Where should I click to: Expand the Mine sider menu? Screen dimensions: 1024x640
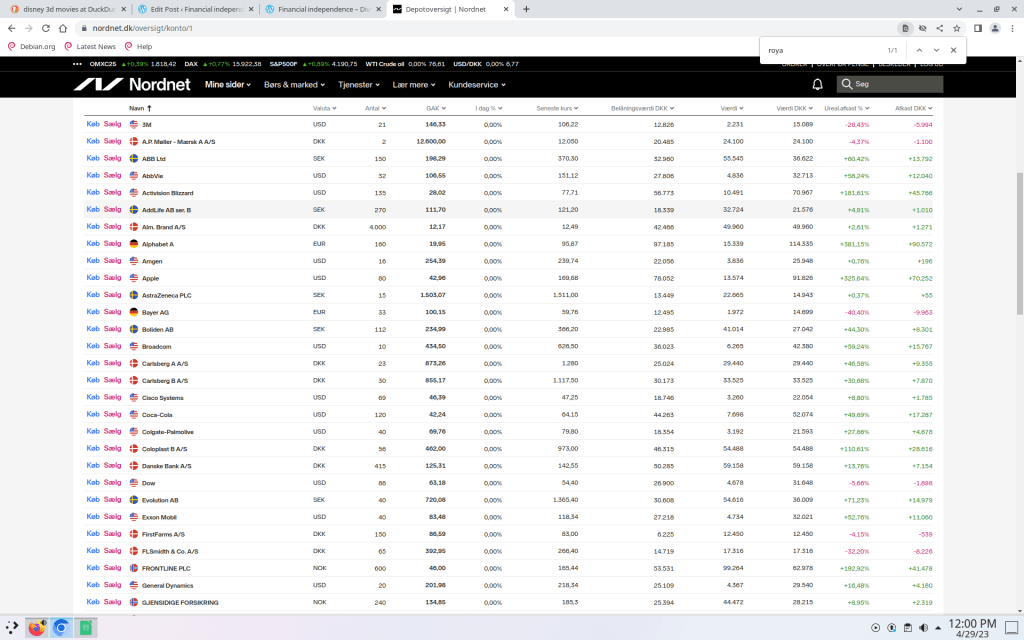point(228,85)
